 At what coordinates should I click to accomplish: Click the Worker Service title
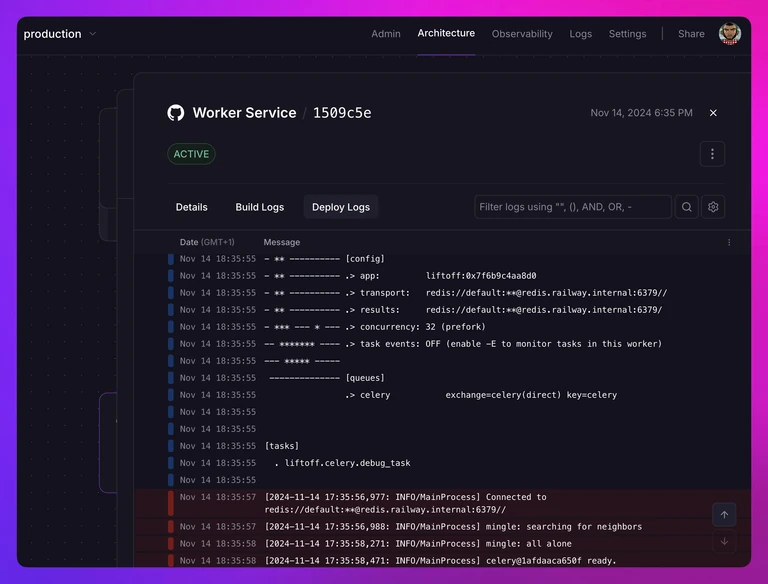(244, 113)
